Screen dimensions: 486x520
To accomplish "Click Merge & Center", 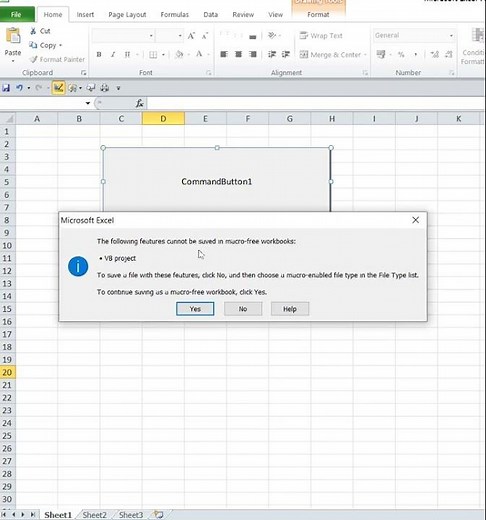I will click(330, 54).
